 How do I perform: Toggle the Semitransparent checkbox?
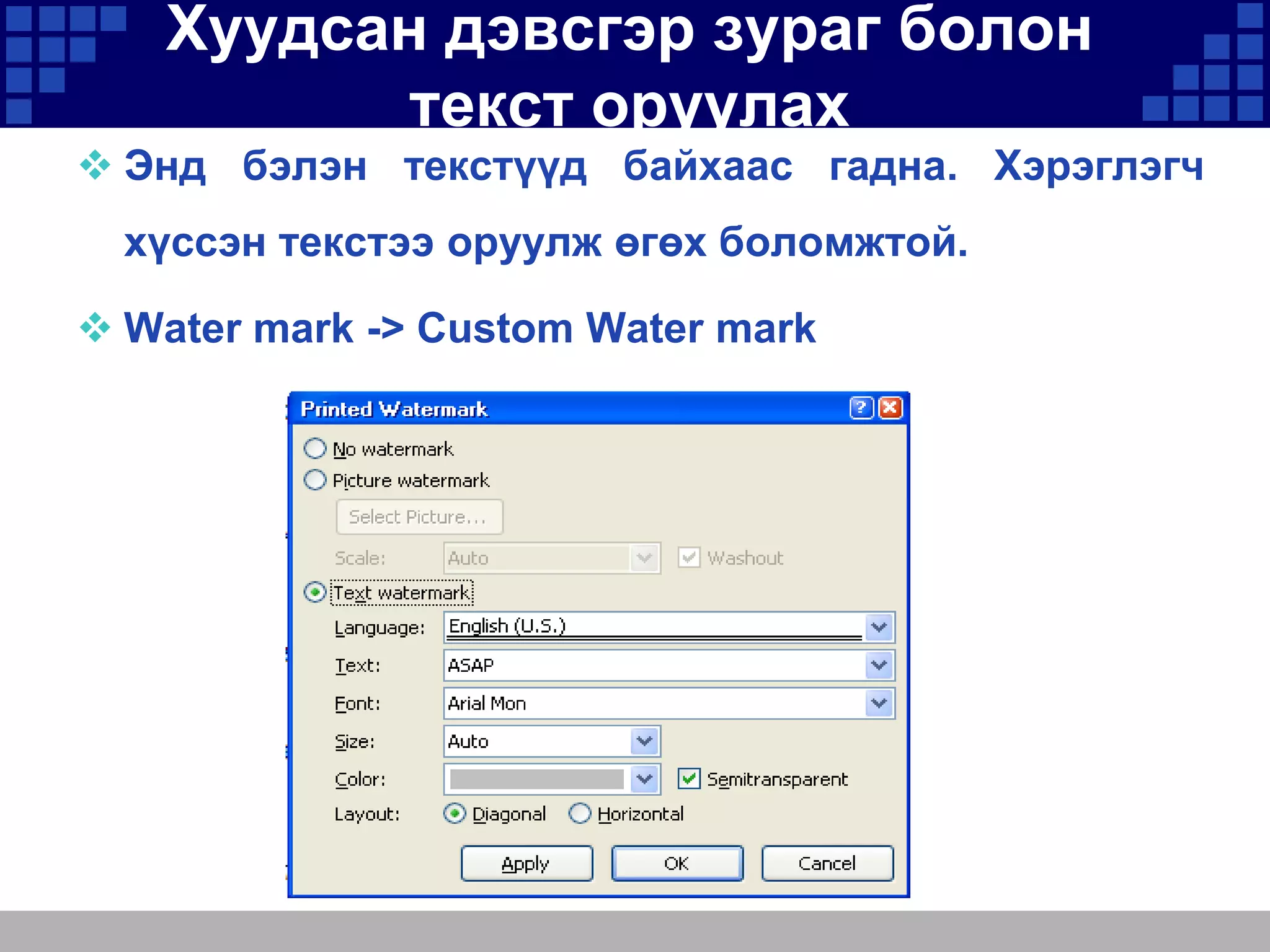click(689, 778)
